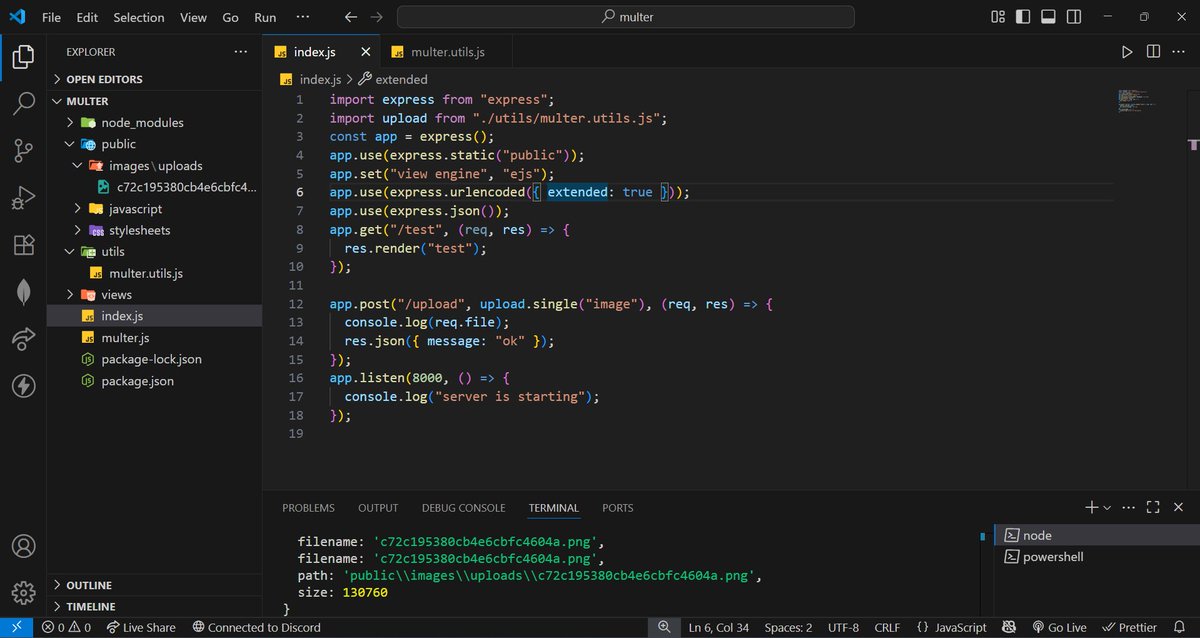Click the remote window status icon
The image size is (1200, 638).
[x=17, y=627]
